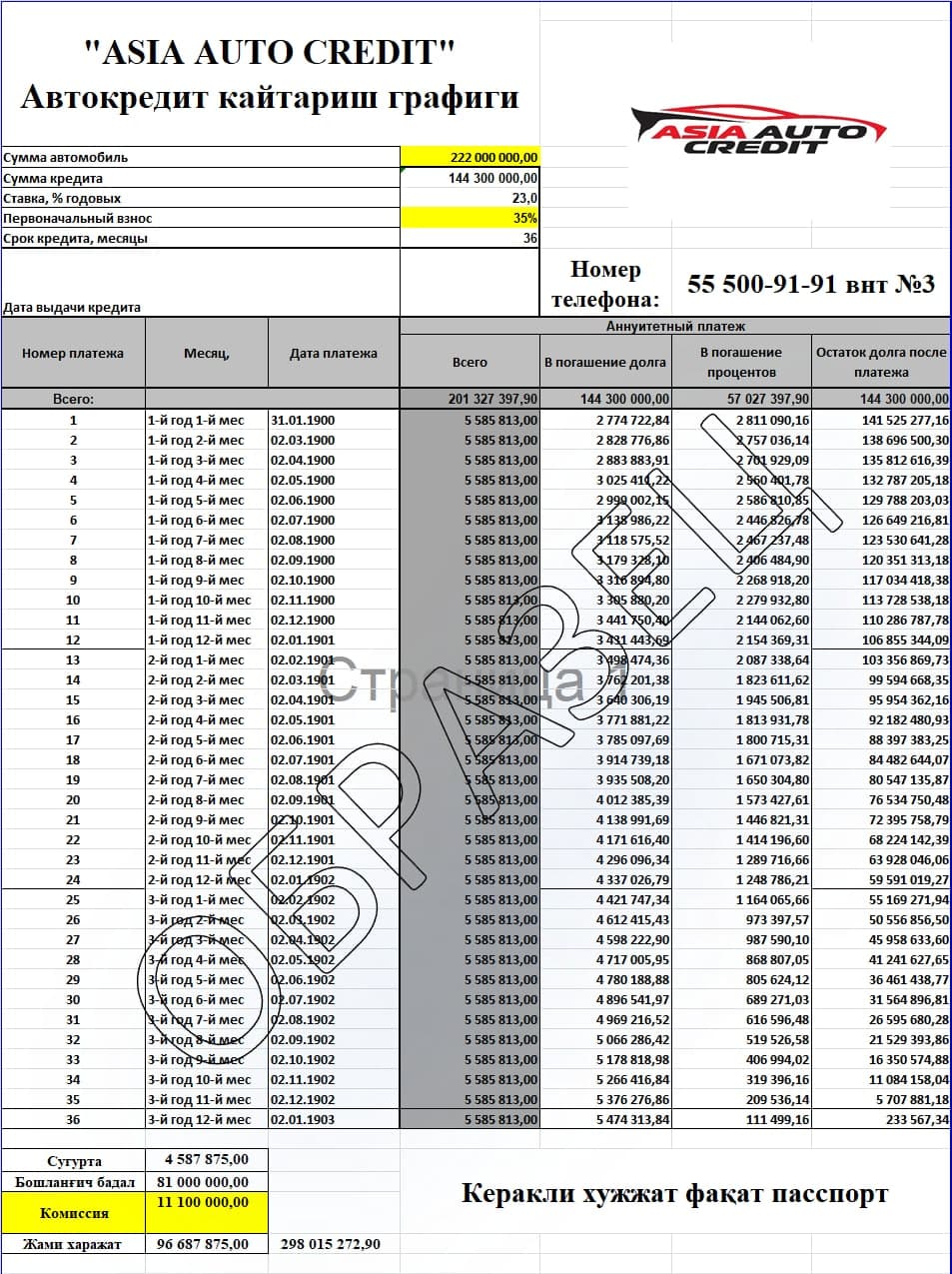Select balance cell 141 525 277,16
952x1274 pixels.
881,420
